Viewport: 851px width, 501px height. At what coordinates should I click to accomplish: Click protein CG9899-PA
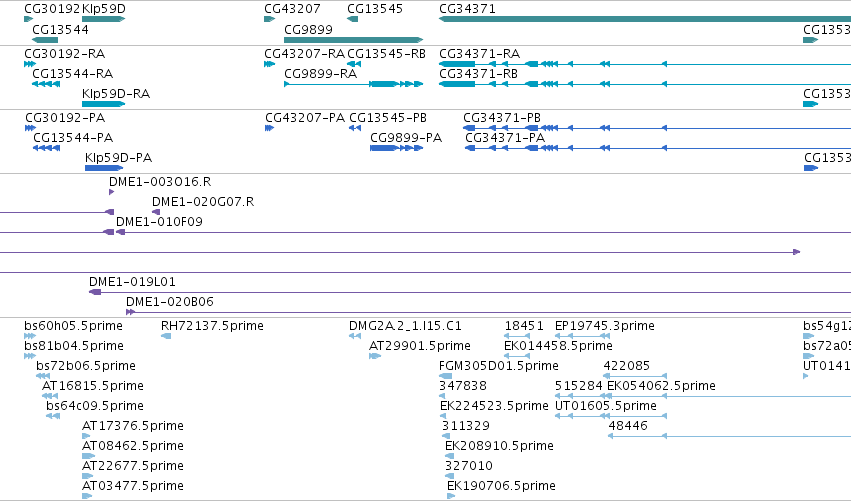(x=397, y=148)
